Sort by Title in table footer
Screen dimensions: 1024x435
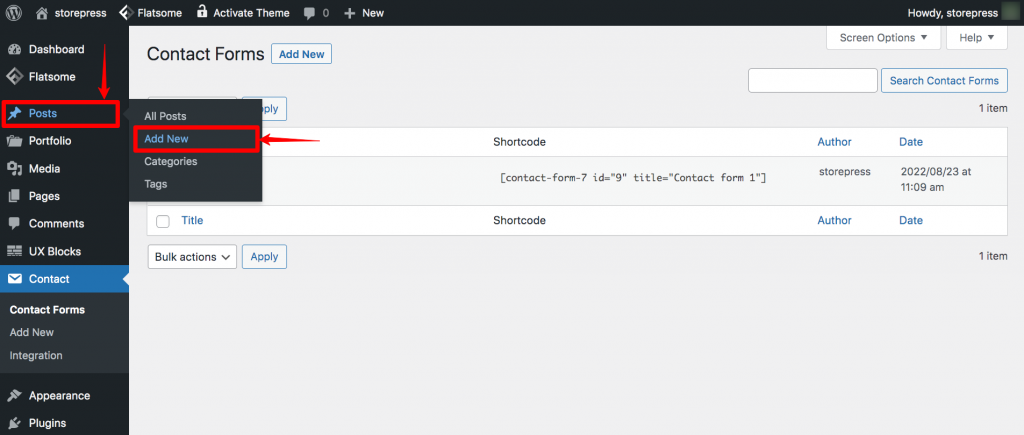[193, 221]
